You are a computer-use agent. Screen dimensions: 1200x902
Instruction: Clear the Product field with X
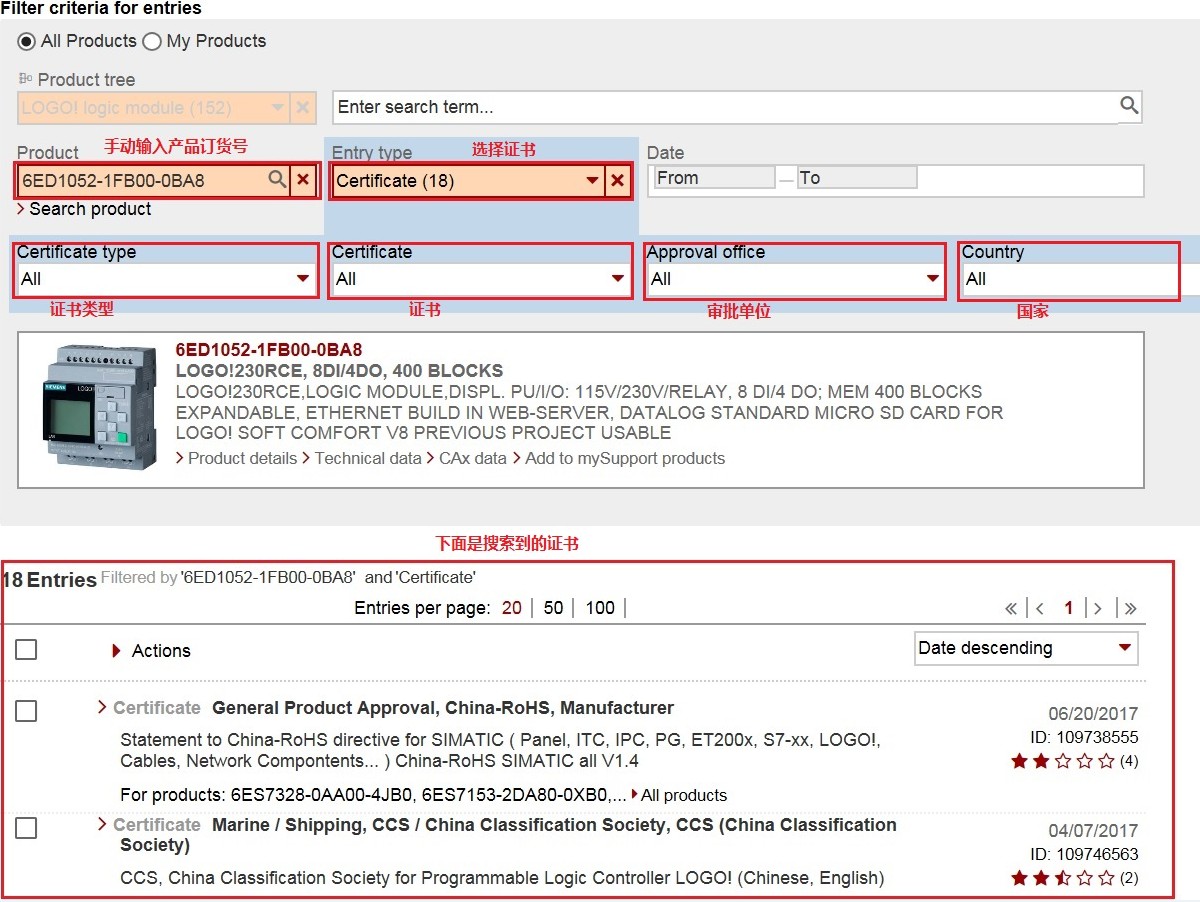(x=304, y=180)
